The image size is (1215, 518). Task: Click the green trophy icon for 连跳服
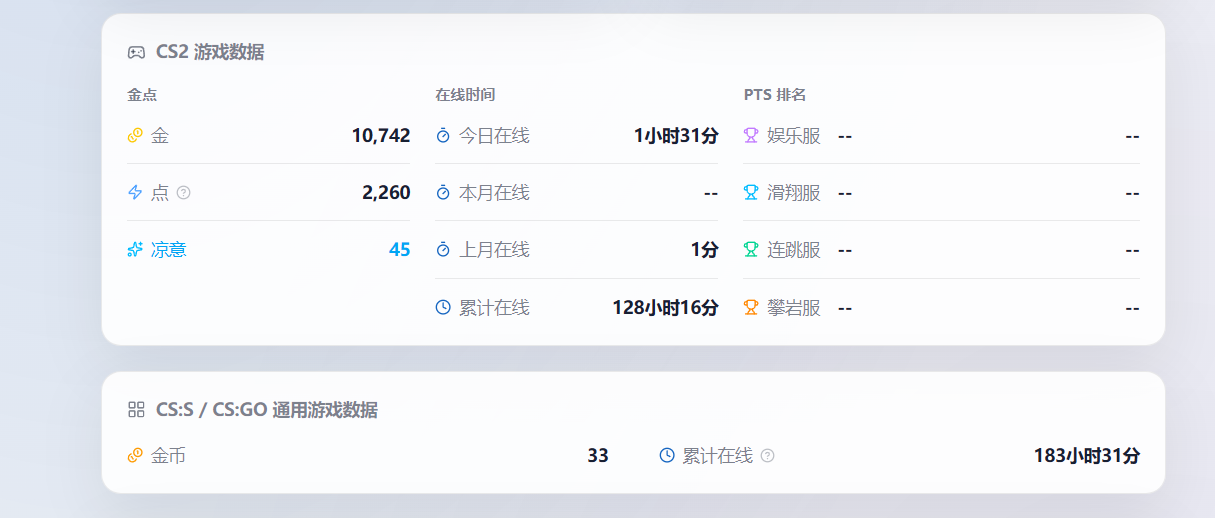click(x=751, y=249)
